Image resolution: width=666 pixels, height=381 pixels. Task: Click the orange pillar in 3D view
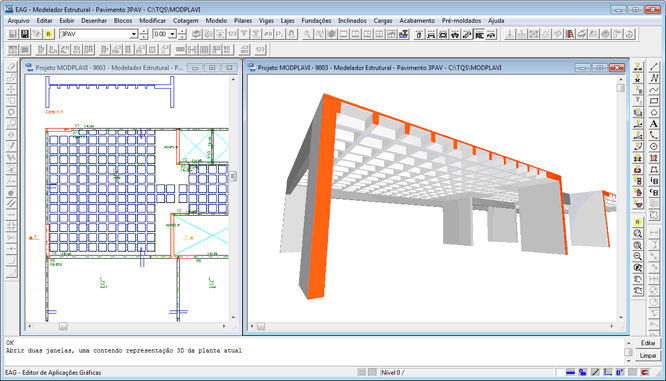(323, 204)
